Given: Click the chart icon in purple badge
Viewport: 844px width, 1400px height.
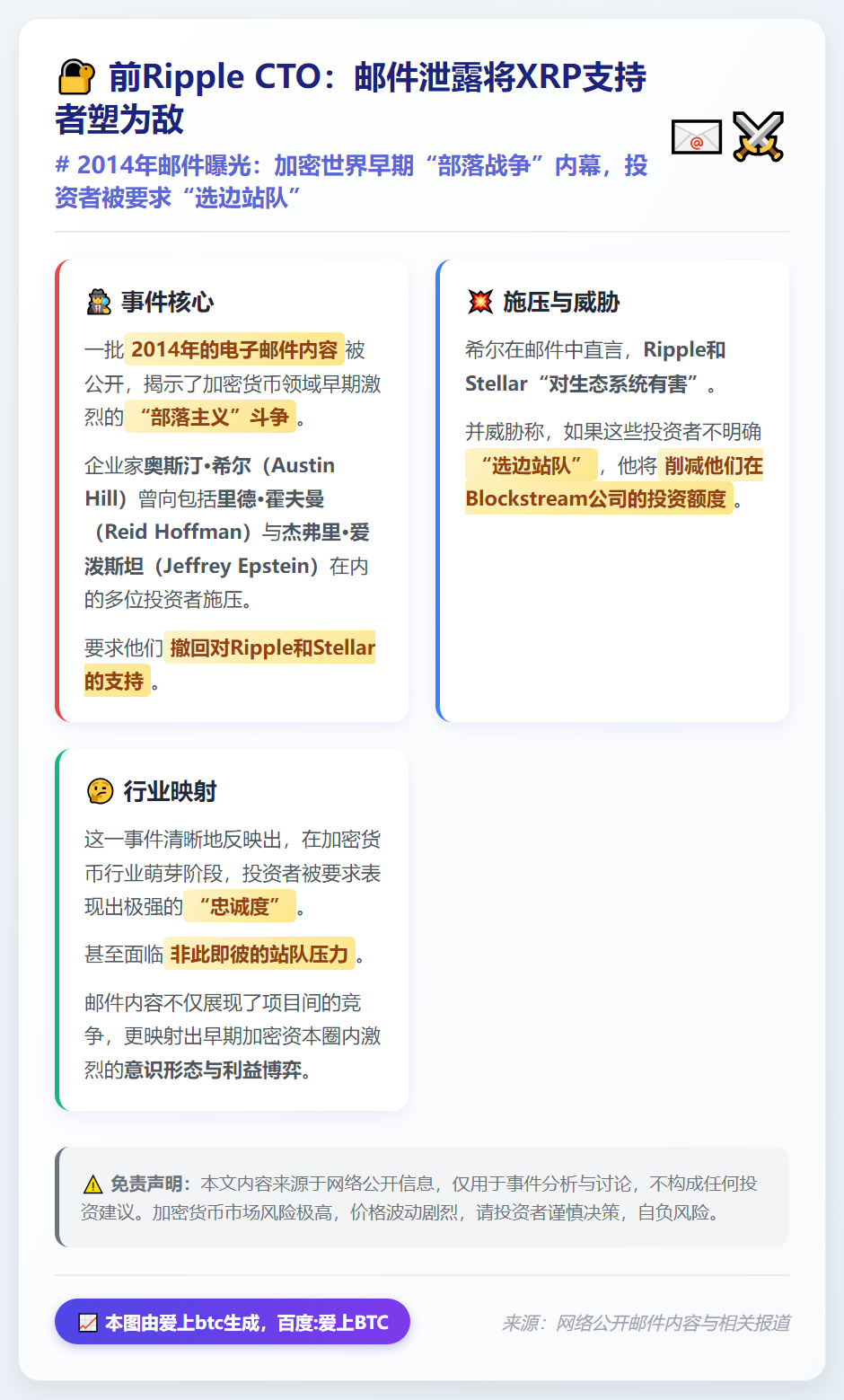Looking at the screenshot, I should tap(88, 1323).
